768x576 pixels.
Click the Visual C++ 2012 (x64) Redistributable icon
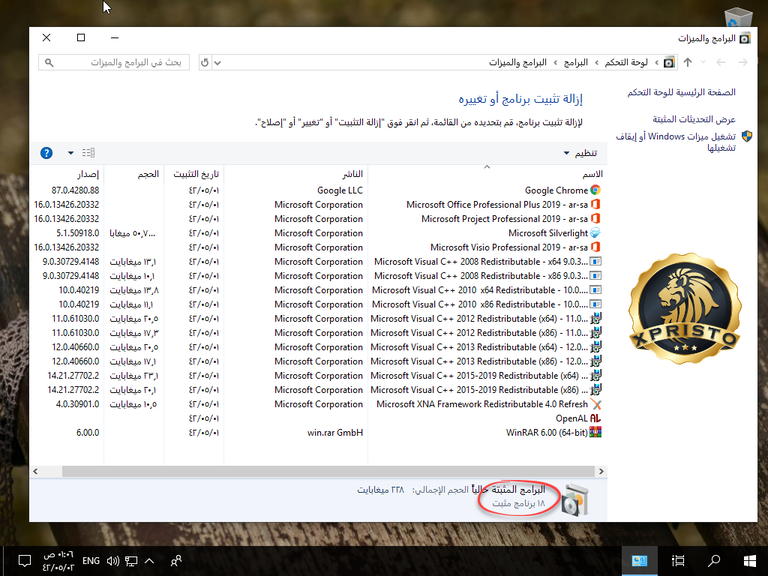click(x=596, y=318)
